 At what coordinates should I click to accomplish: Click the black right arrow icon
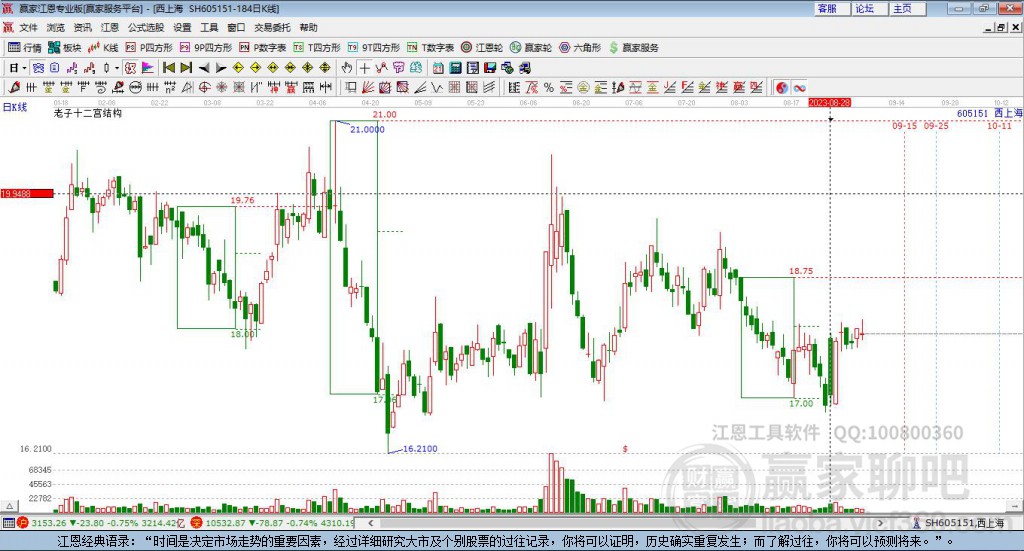point(221,68)
